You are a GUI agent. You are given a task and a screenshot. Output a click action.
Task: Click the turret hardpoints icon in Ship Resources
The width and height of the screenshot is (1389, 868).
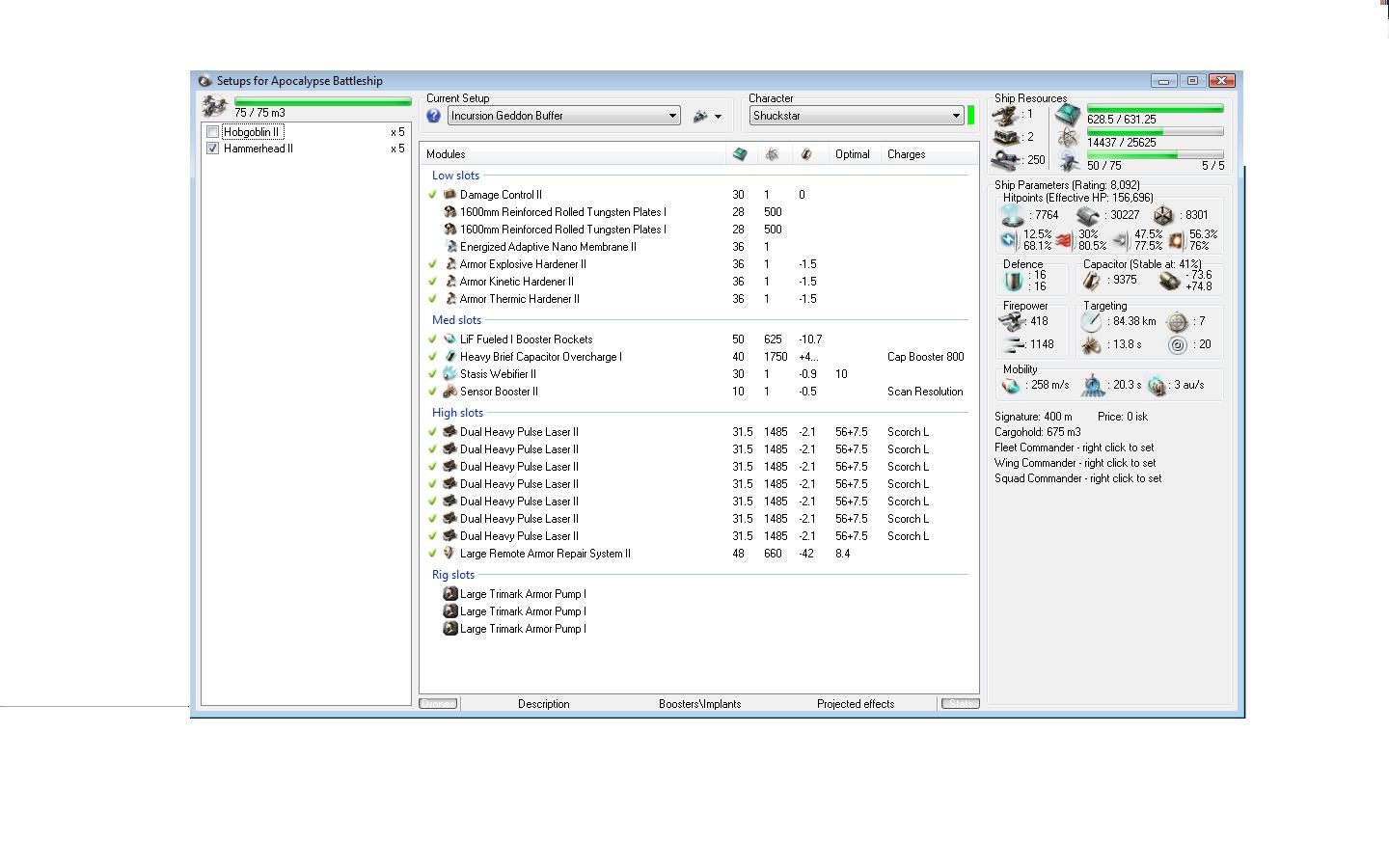click(1006, 115)
